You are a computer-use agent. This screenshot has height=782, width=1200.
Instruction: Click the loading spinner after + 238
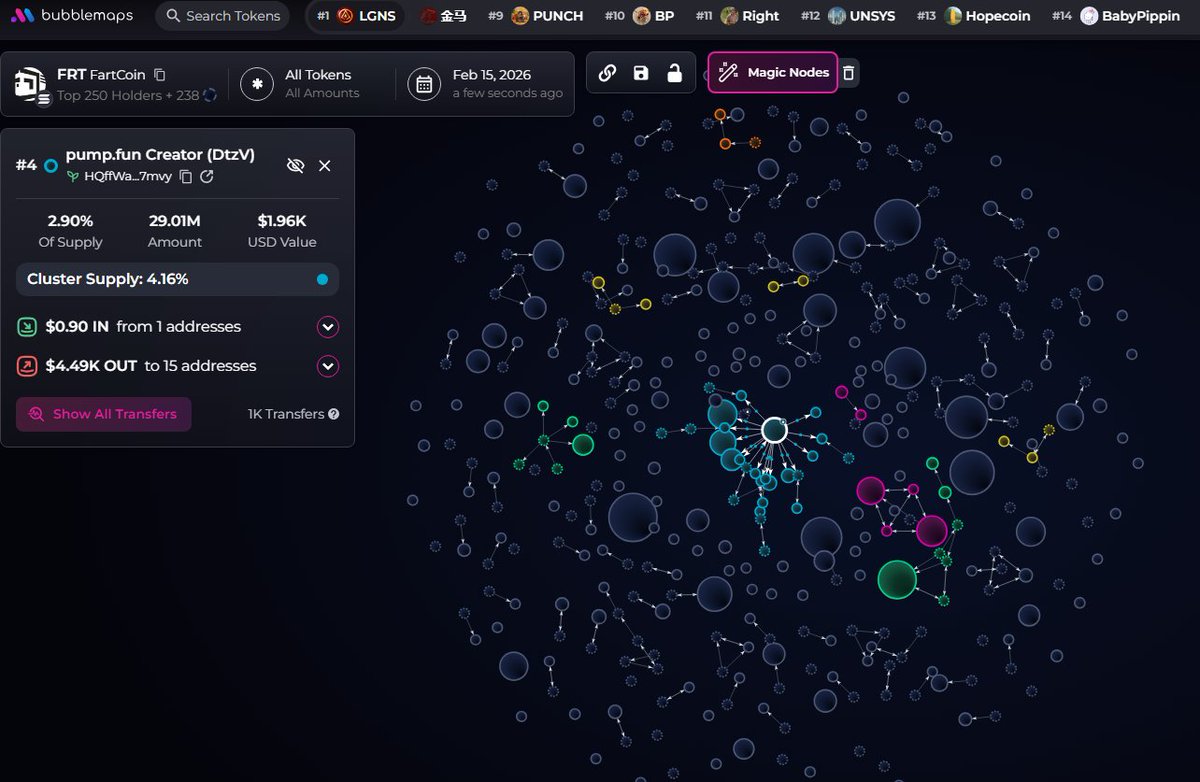210,95
